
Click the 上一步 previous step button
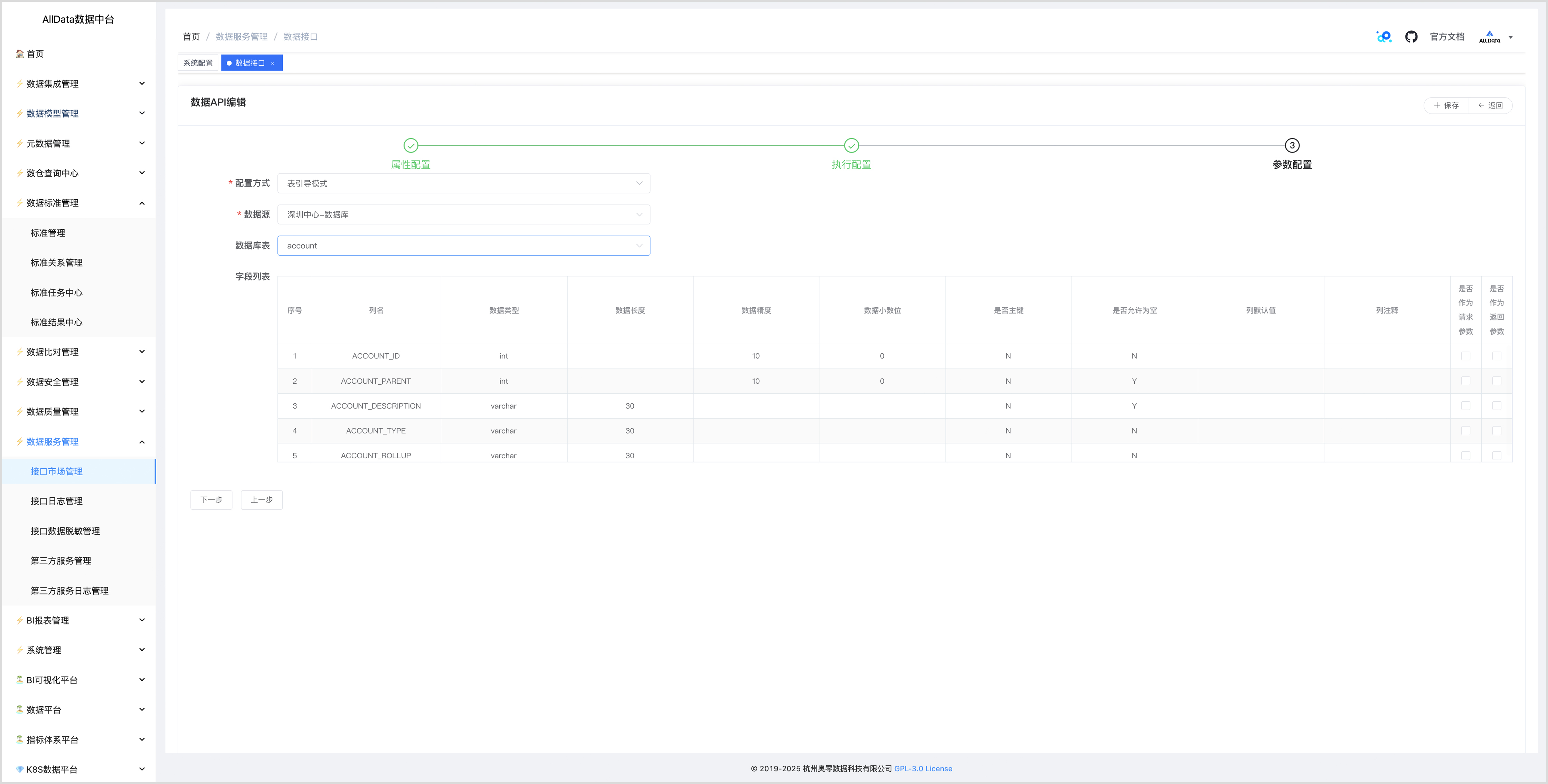[x=262, y=500]
